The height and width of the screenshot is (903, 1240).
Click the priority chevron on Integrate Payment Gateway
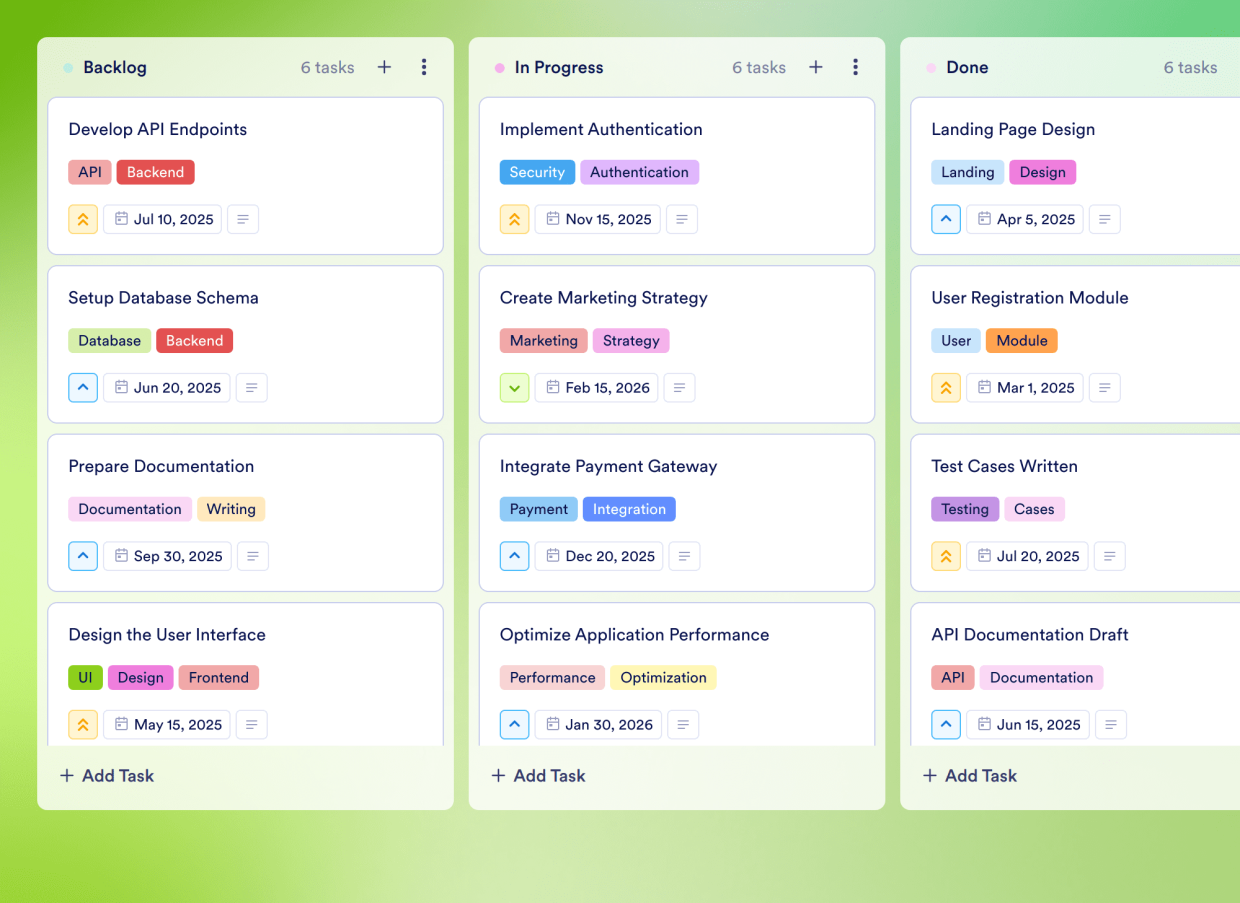(514, 556)
